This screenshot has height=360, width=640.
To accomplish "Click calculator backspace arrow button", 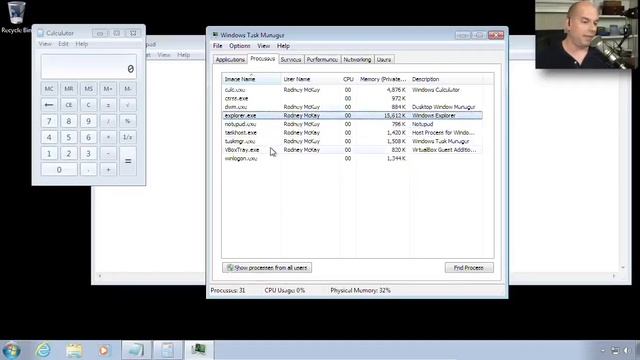I will coord(49,105).
